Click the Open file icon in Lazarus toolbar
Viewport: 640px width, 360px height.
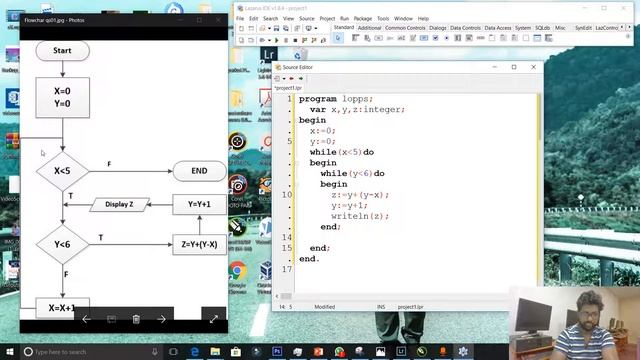pyautogui.click(x=262, y=28)
